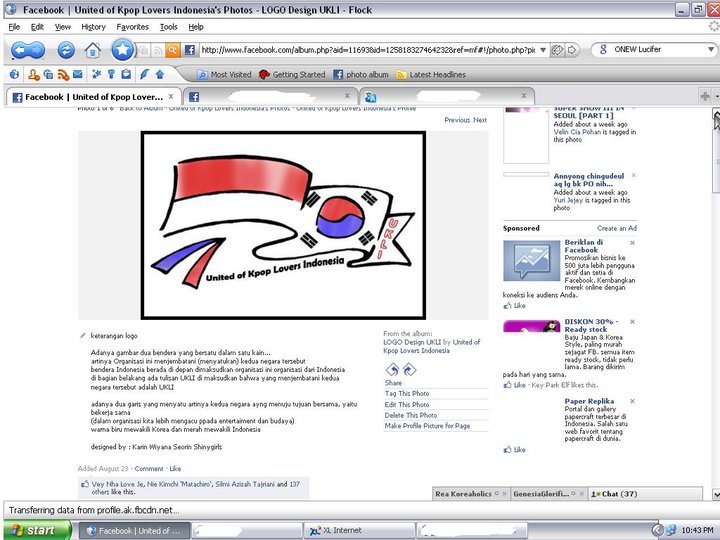Click the Facebook site icon in address bar
Viewport: 720px width, 540px height.
190,50
